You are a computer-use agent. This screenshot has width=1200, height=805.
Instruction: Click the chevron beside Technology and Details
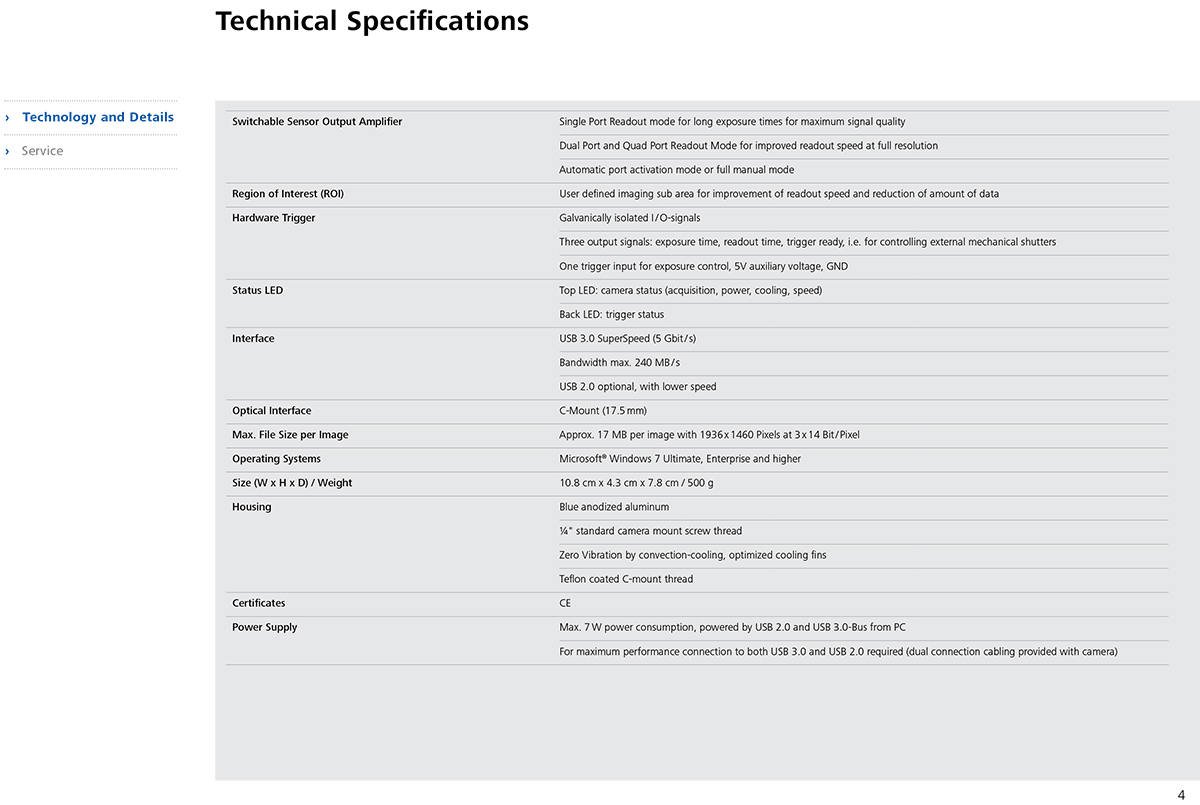coord(8,117)
